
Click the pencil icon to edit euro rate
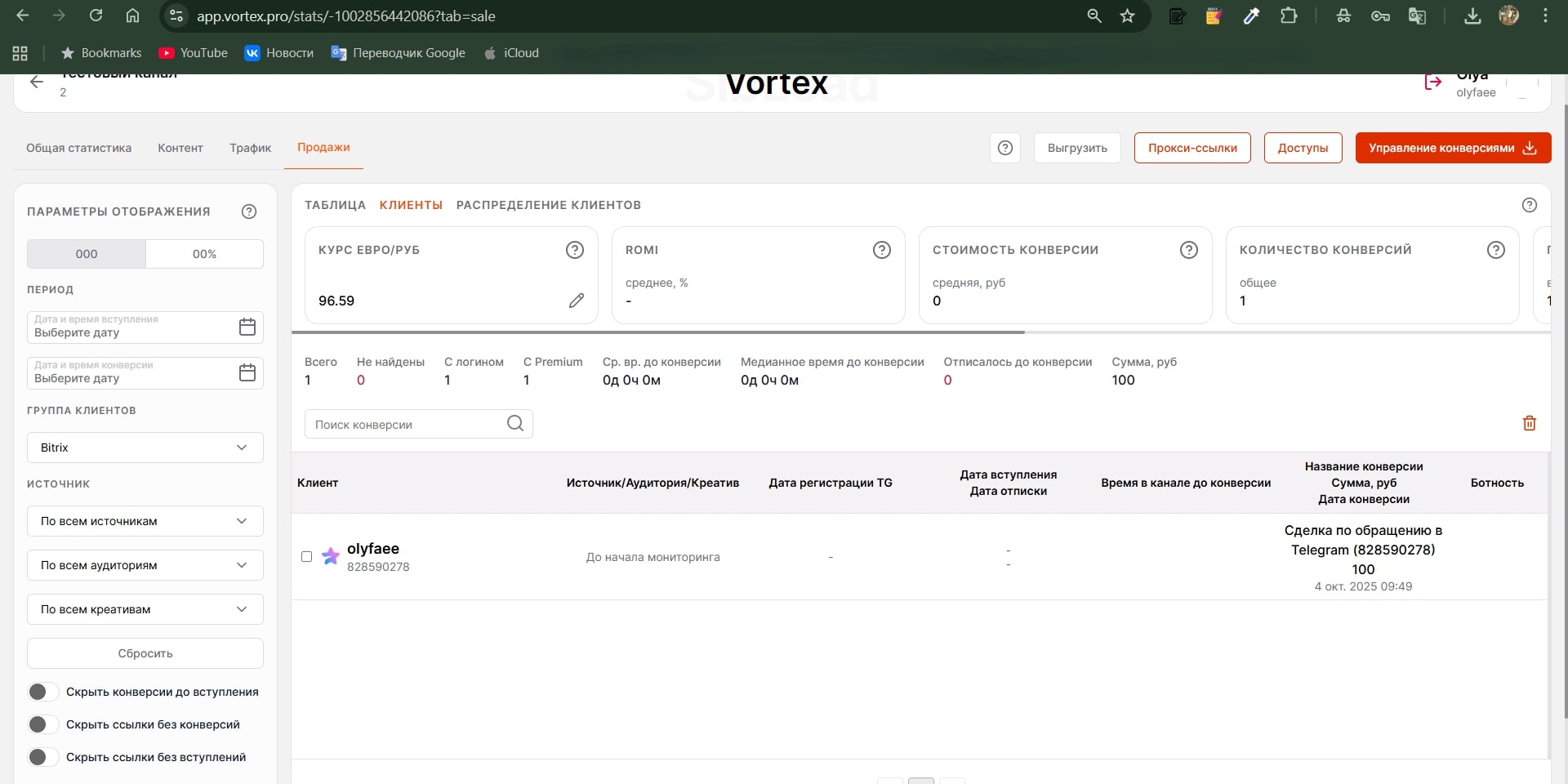(x=577, y=301)
